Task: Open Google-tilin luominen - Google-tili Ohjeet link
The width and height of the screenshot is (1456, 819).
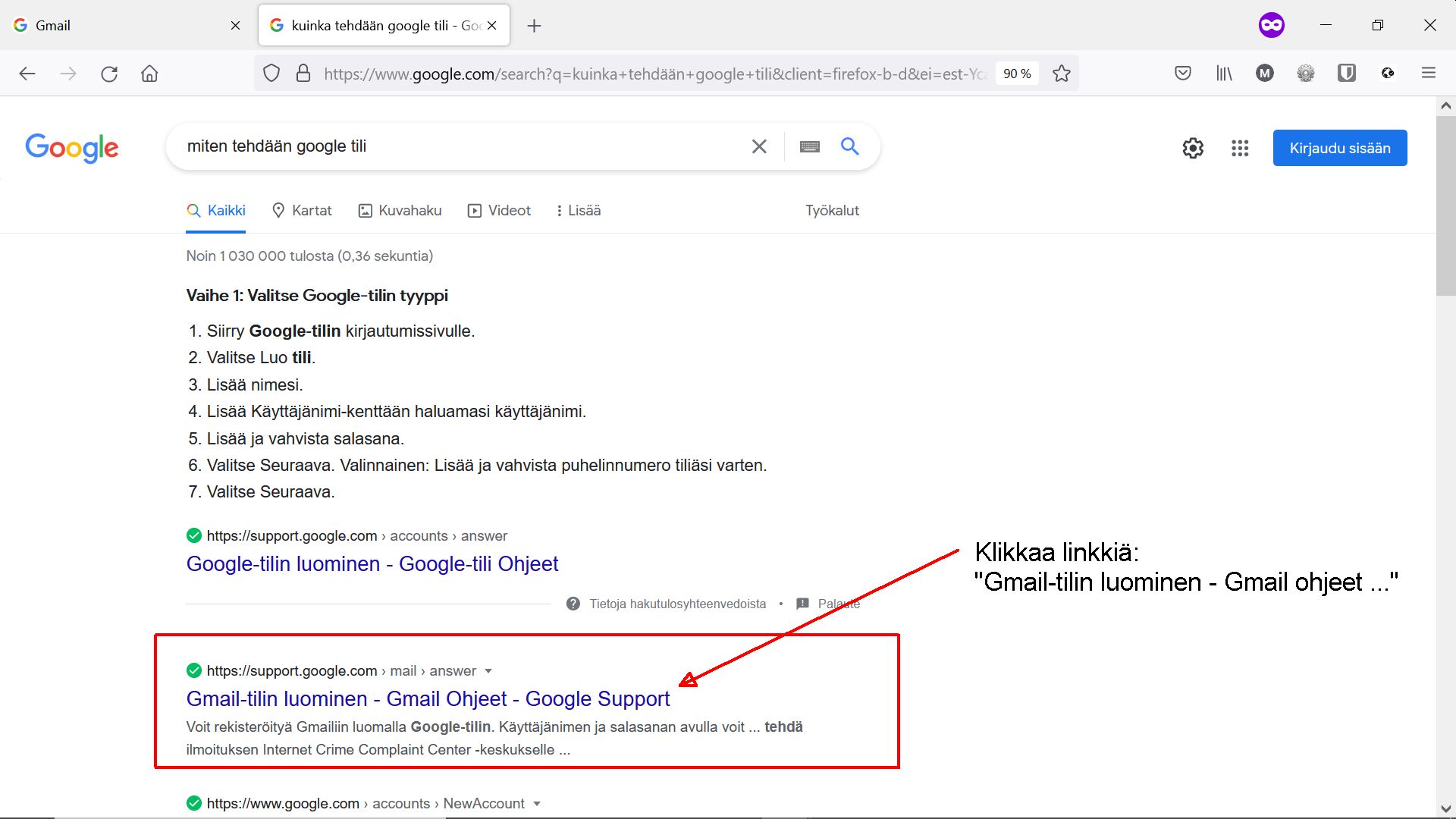Action: [x=372, y=563]
